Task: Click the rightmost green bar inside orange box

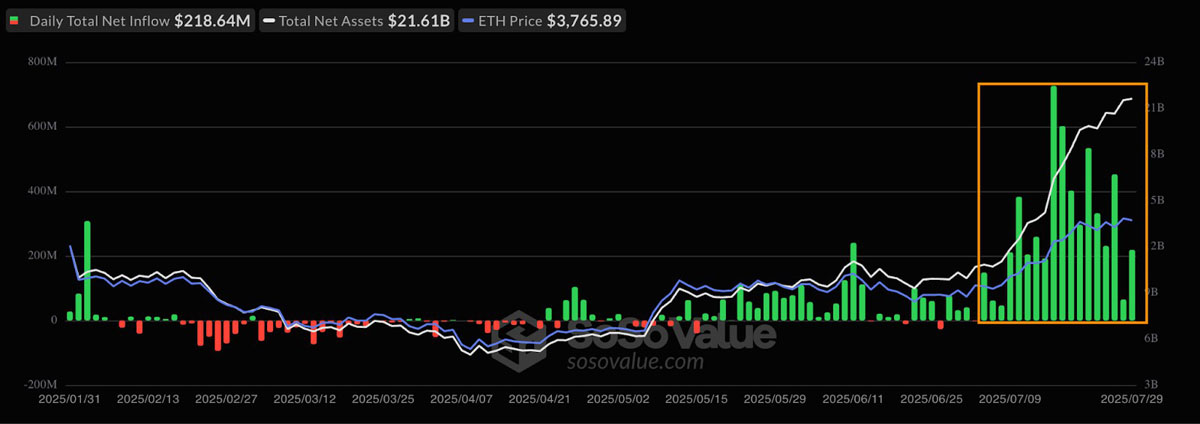Action: coord(1132,285)
